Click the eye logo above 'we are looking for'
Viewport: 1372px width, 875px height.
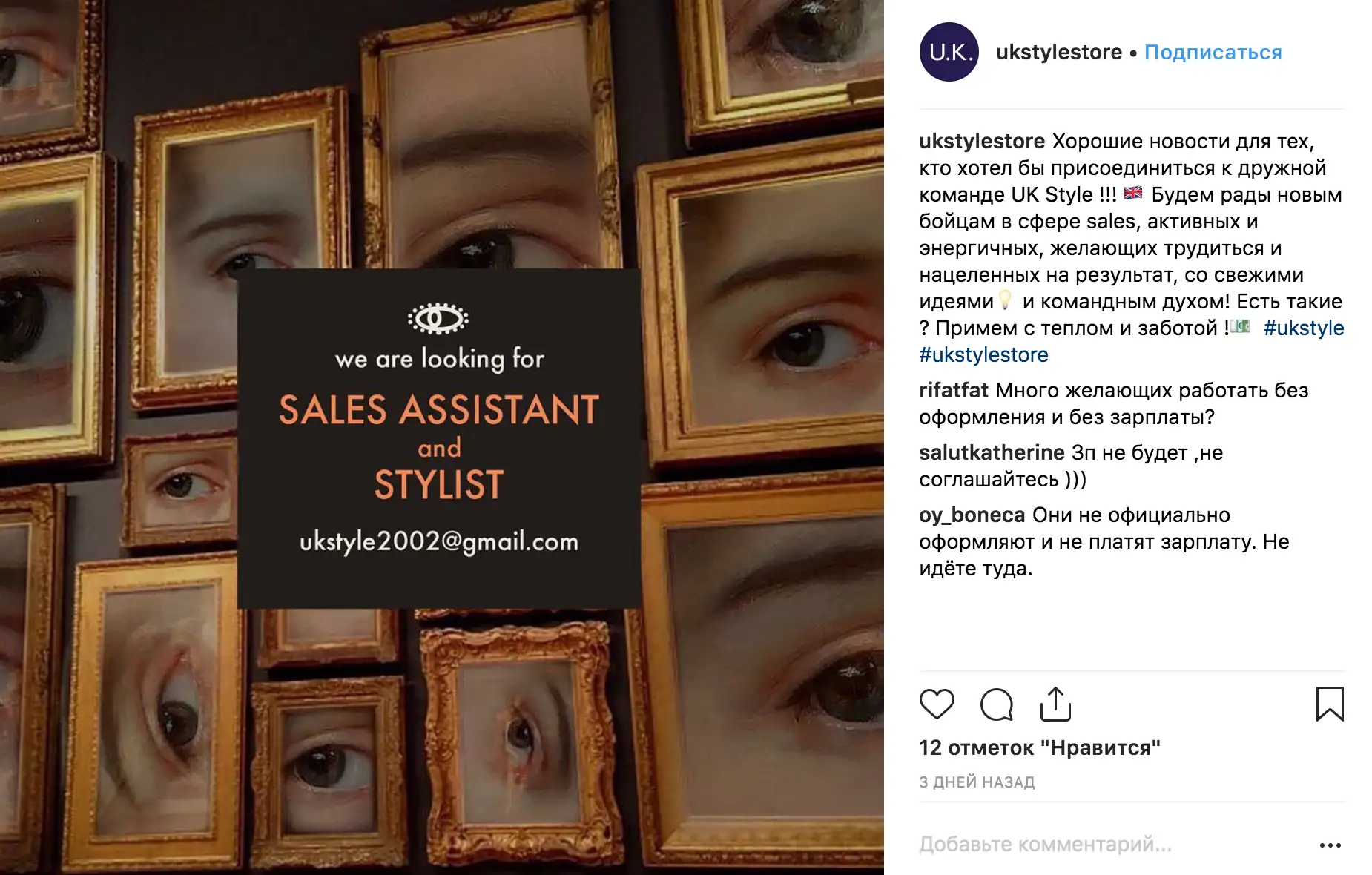pyautogui.click(x=438, y=319)
